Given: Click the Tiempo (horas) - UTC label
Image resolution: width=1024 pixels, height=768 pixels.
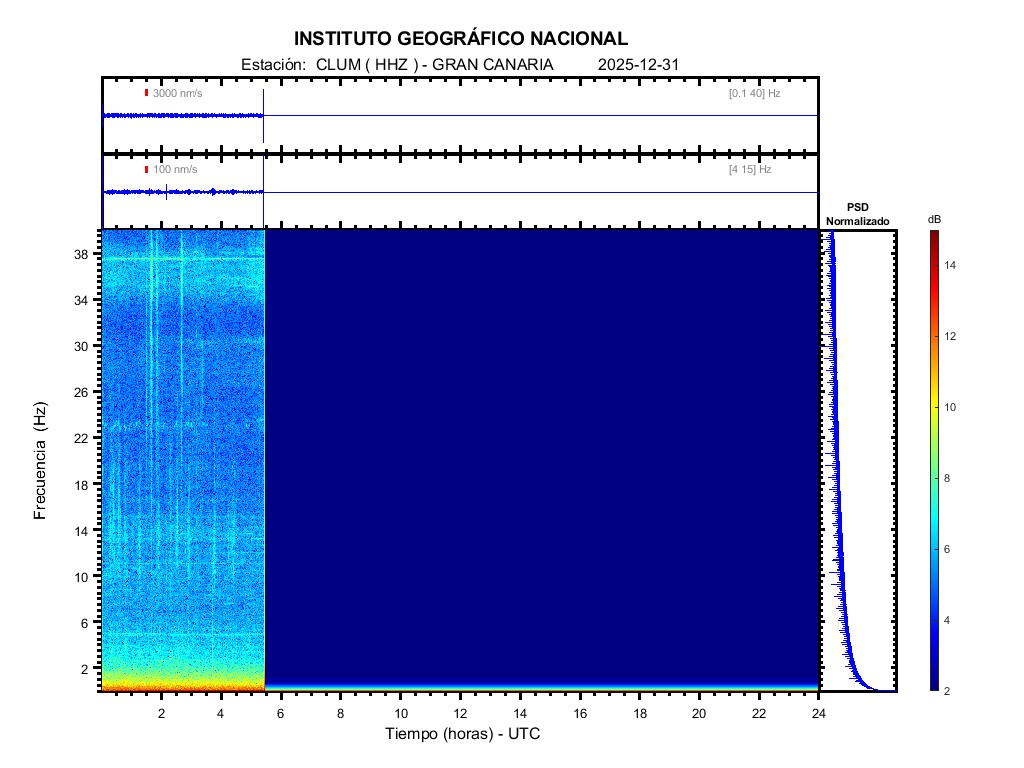Looking at the screenshot, I should point(463,734).
